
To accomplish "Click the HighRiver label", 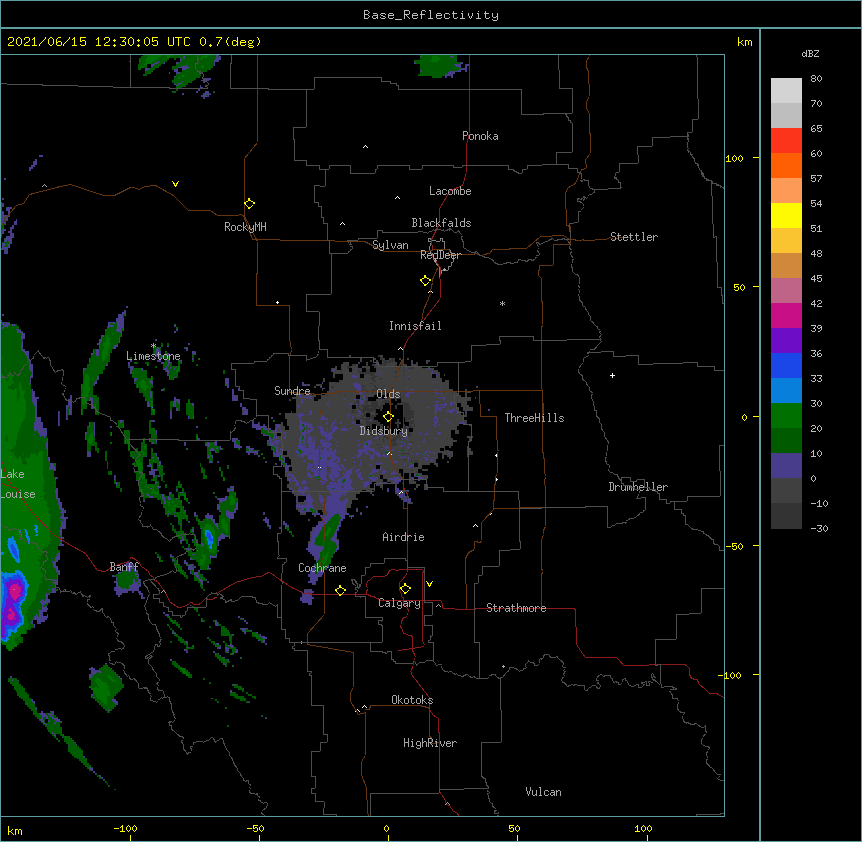I will 430,743.
